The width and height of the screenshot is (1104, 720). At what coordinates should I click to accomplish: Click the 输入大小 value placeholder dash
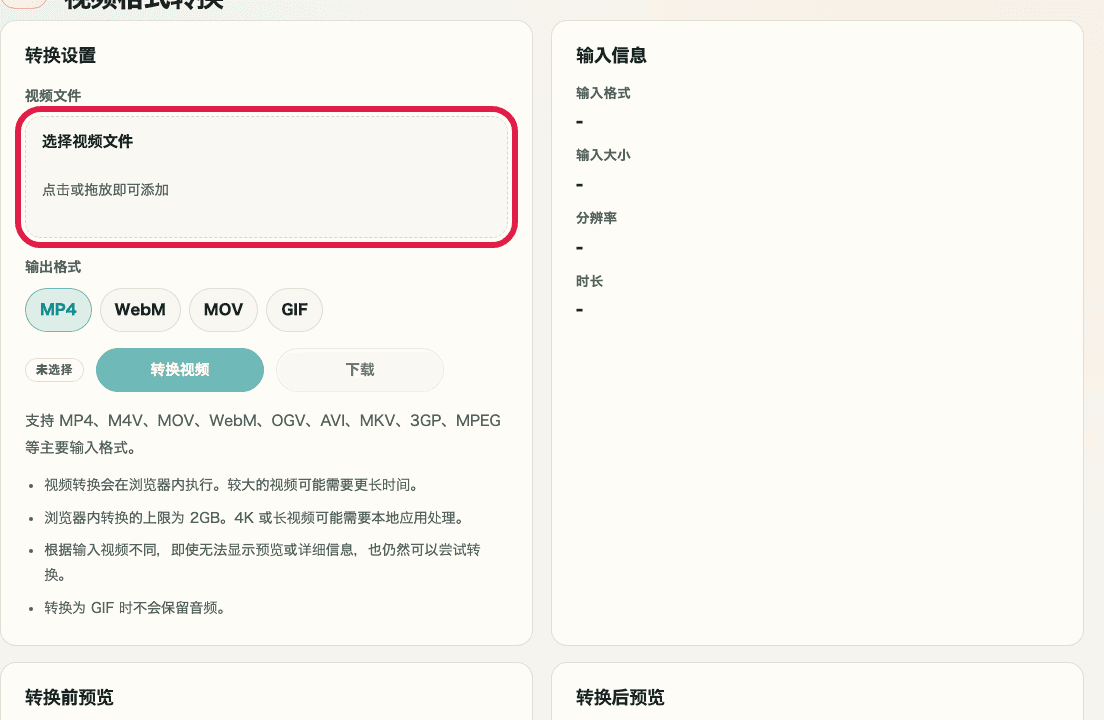[x=578, y=184]
